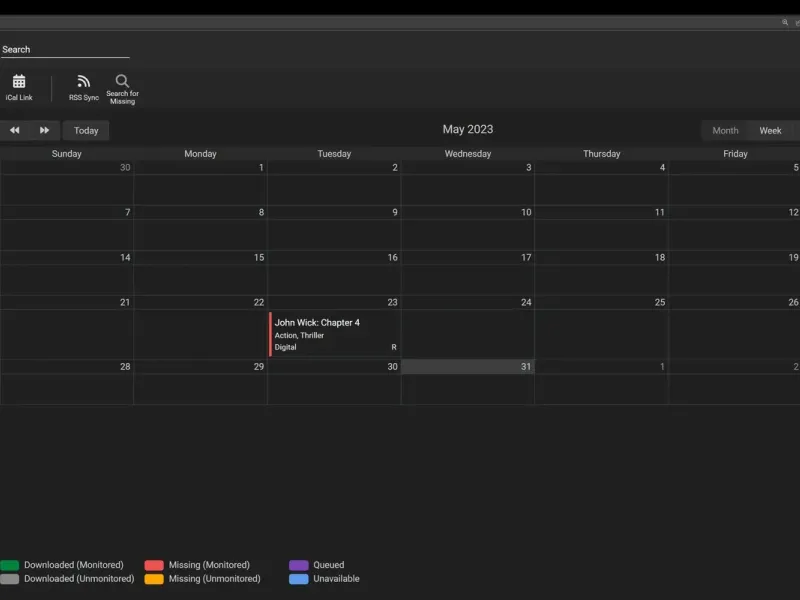Click the orange Missing (Unmonitored) legend swatch

pos(154,579)
